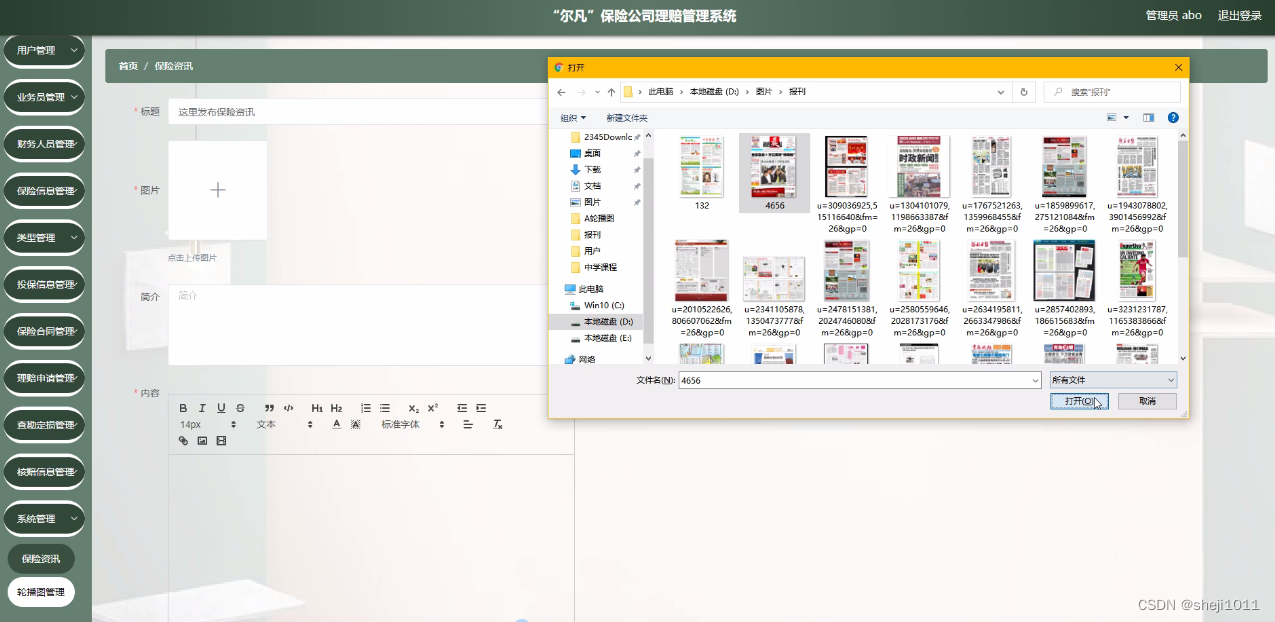Insert a code block in the editor
This screenshot has width=1275, height=622.
pyautogui.click(x=288, y=408)
